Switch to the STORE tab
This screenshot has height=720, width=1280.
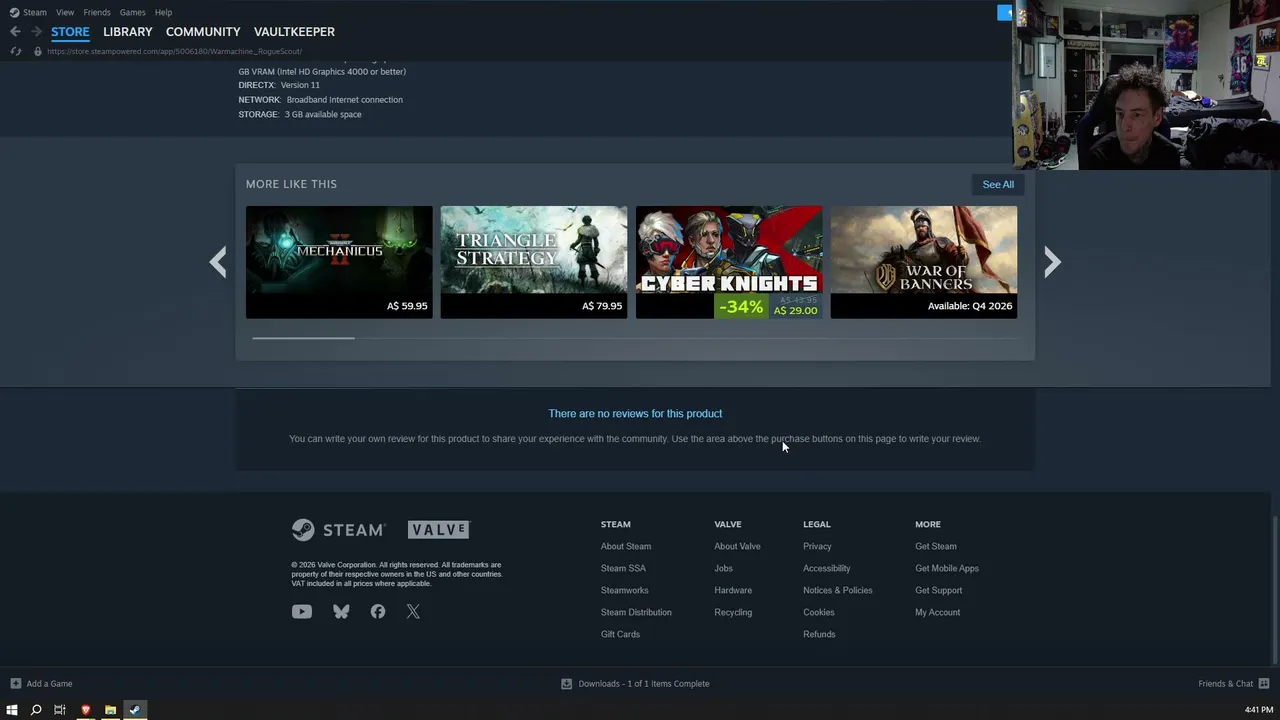click(x=70, y=32)
